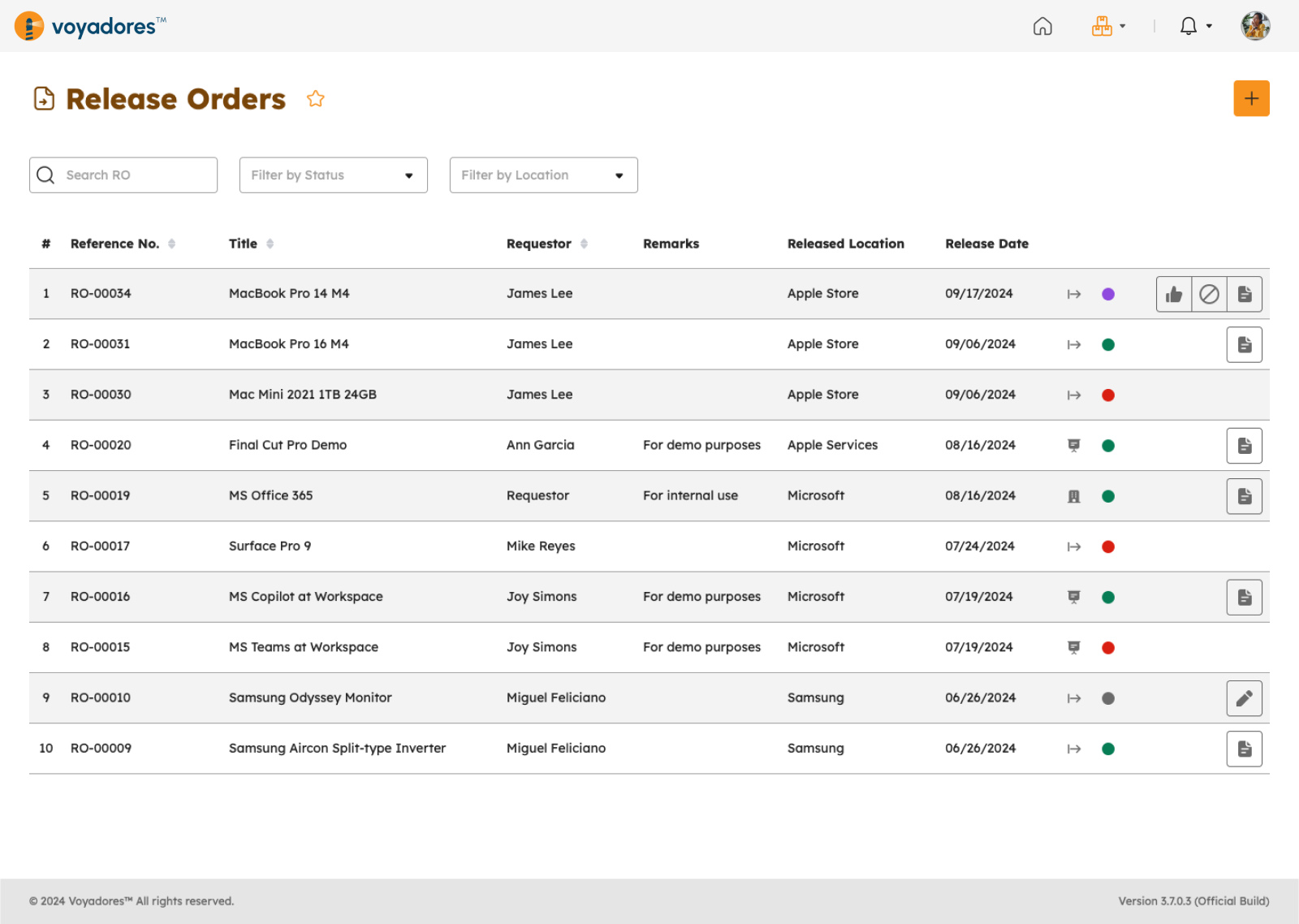The height and width of the screenshot is (924, 1299).
Task: Click release arrow icon for RO-00017
Action: 1074,546
